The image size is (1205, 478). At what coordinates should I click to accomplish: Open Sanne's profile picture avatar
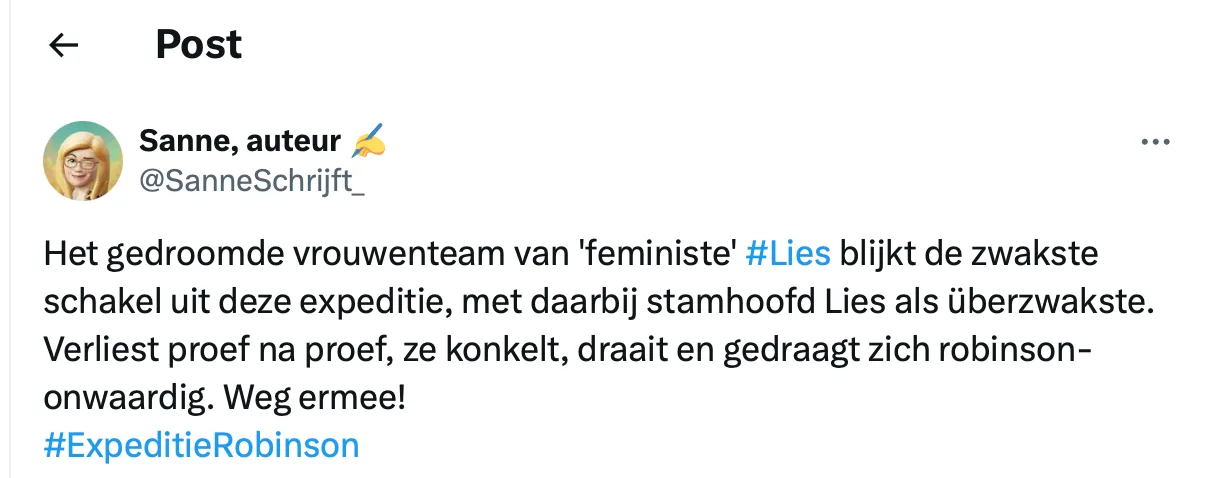coord(83,160)
